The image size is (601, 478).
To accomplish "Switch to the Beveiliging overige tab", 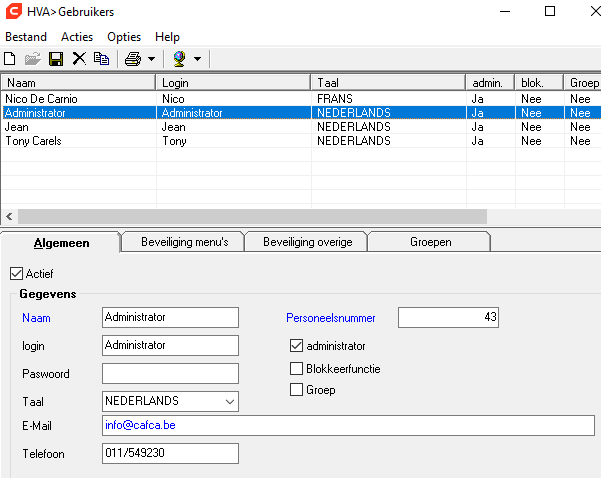I will tap(307, 242).
